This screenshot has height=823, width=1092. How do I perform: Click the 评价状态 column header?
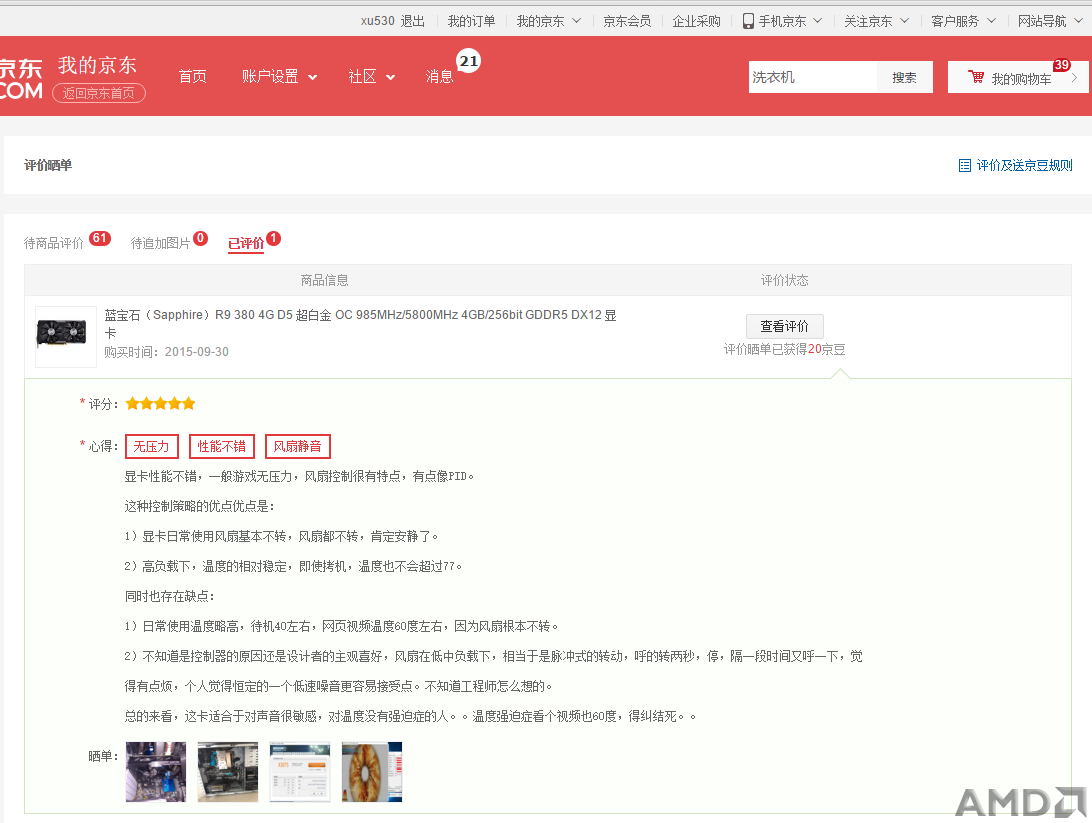784,281
